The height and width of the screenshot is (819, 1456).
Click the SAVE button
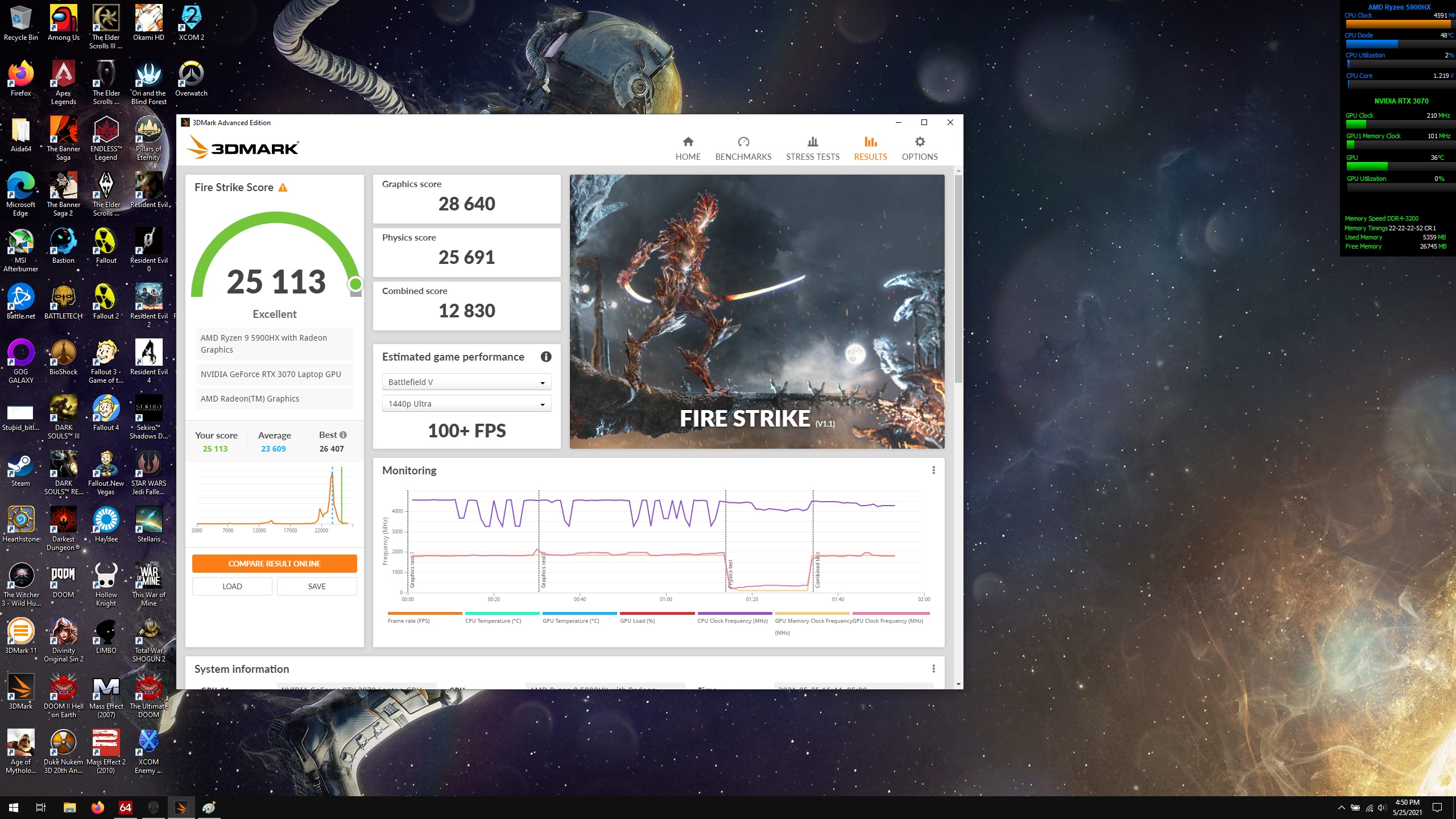(317, 586)
